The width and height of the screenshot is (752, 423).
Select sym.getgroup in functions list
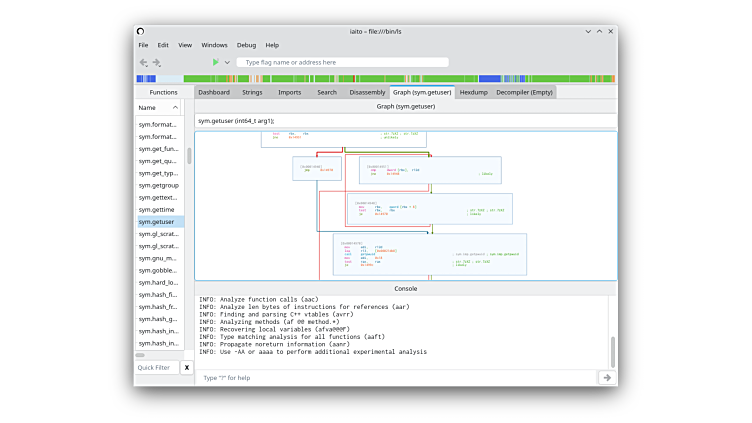(x=158, y=185)
